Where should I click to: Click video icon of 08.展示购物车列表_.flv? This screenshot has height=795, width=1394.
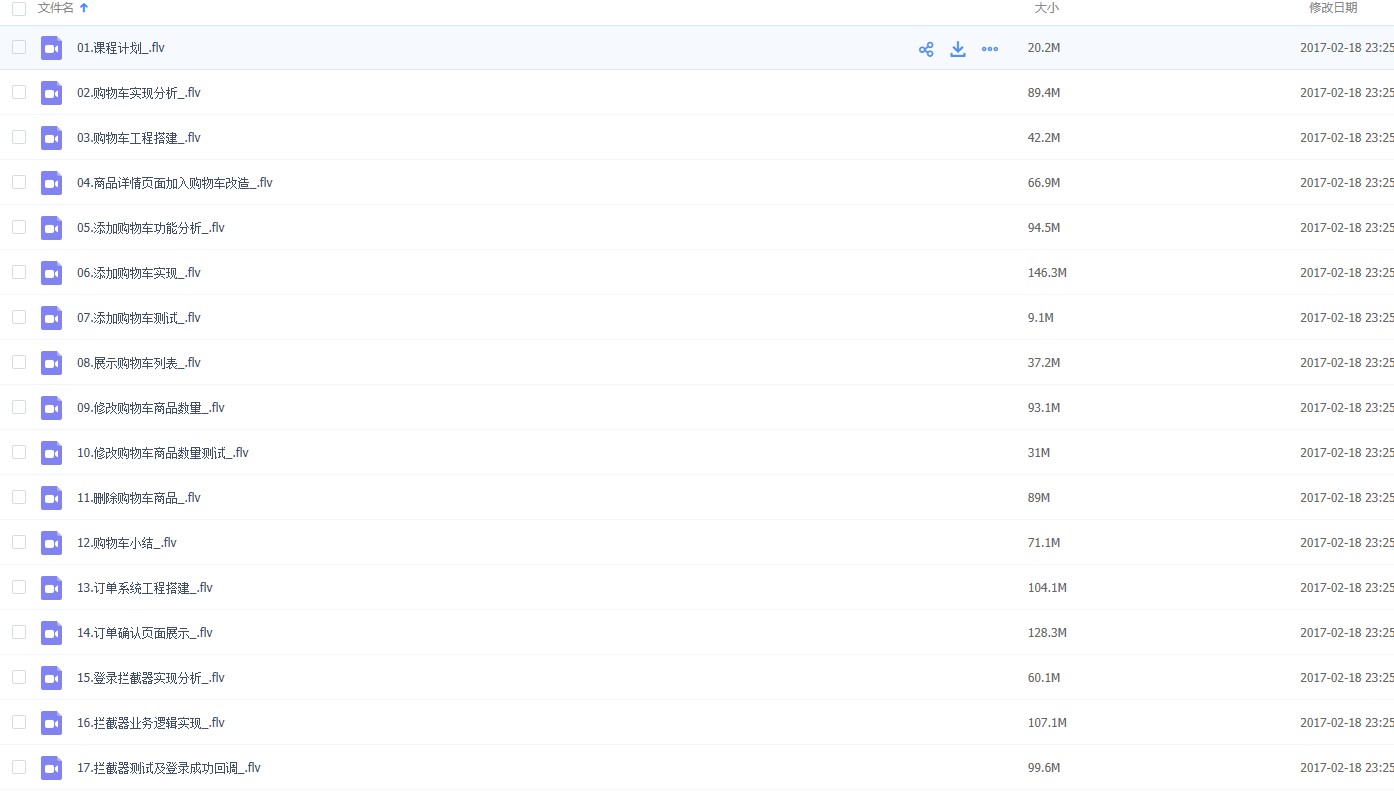pyautogui.click(x=51, y=363)
